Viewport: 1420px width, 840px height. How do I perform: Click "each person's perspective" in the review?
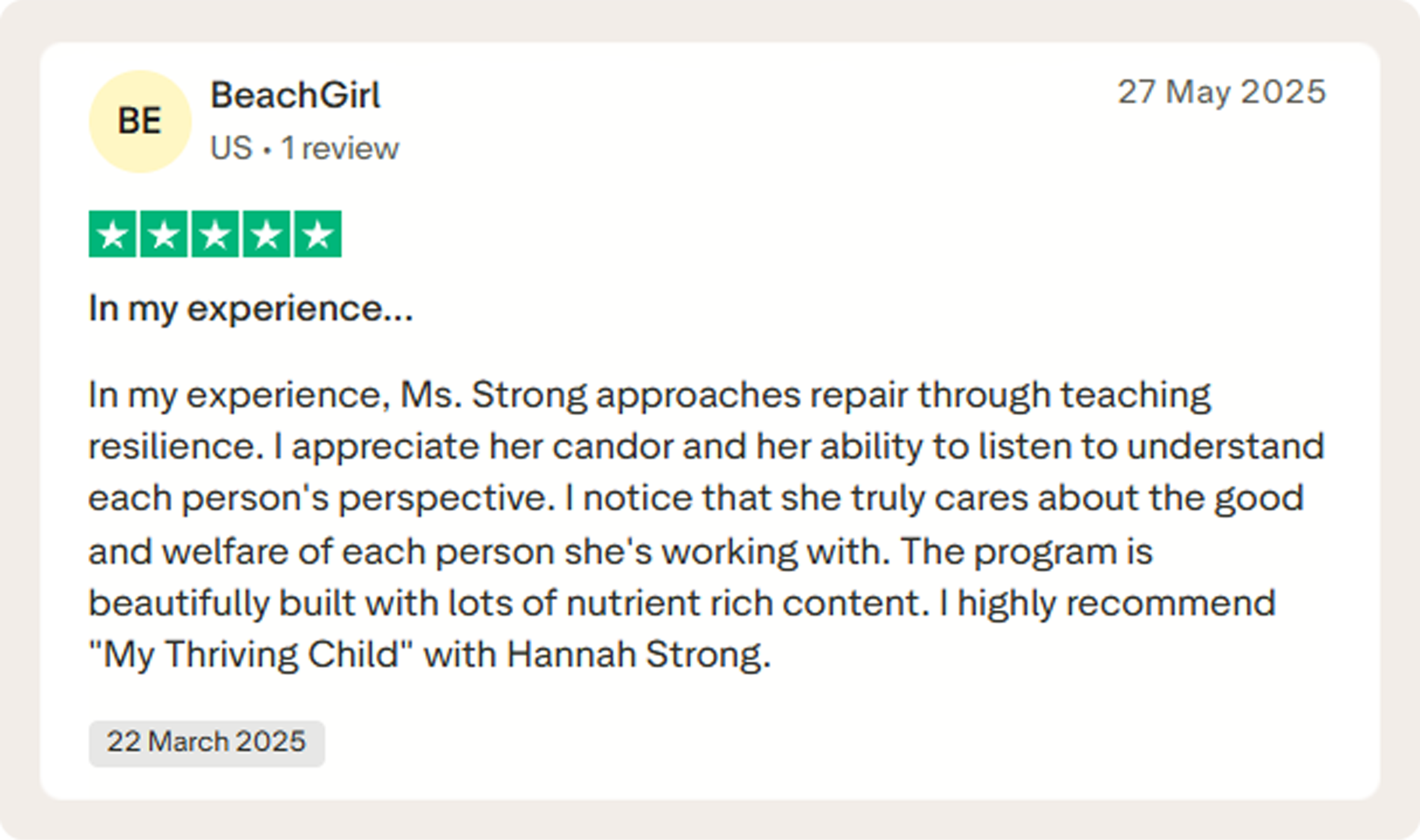tap(321, 498)
